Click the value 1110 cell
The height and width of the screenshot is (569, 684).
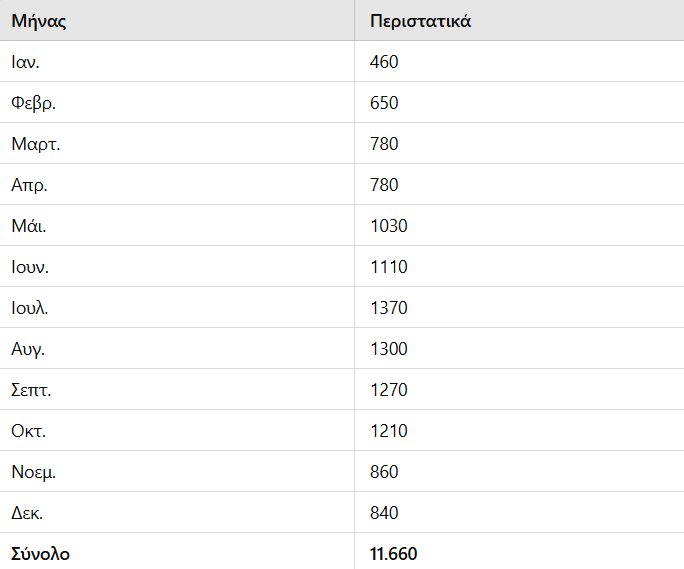coord(519,267)
